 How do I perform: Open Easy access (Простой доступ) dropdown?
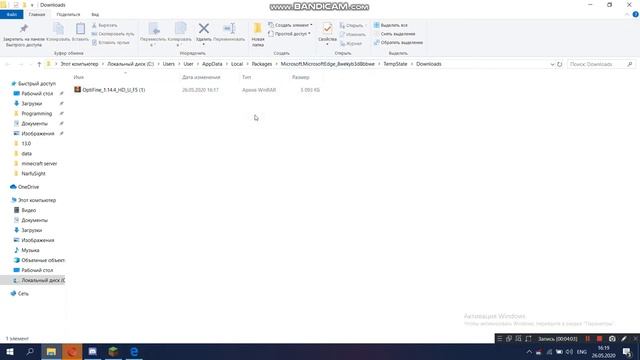coord(290,34)
